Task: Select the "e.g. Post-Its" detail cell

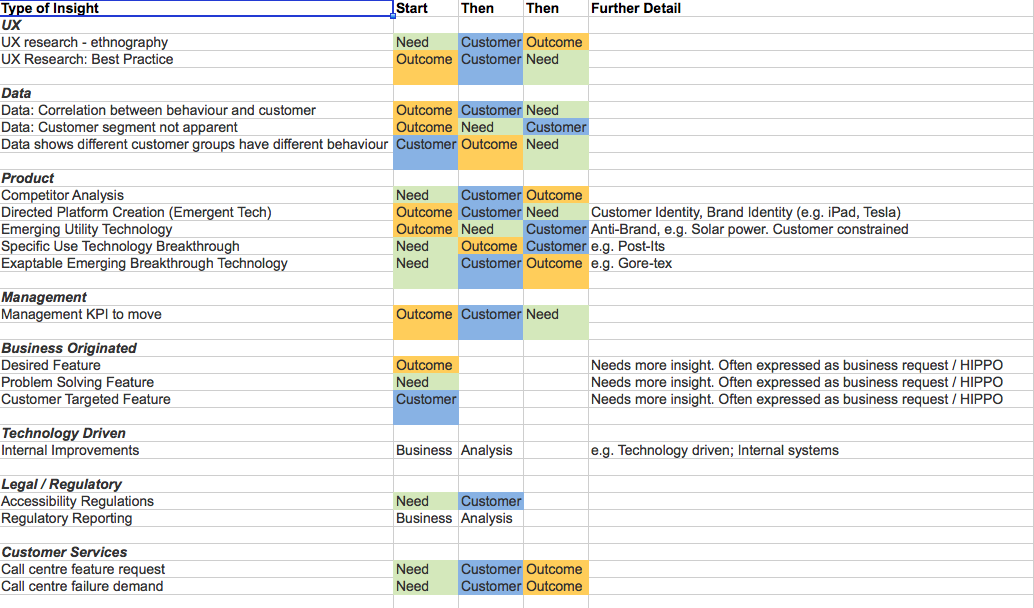Action: (625, 246)
